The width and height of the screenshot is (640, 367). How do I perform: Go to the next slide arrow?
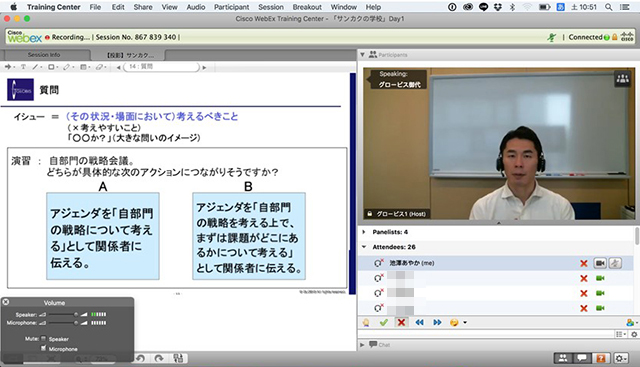point(204,67)
